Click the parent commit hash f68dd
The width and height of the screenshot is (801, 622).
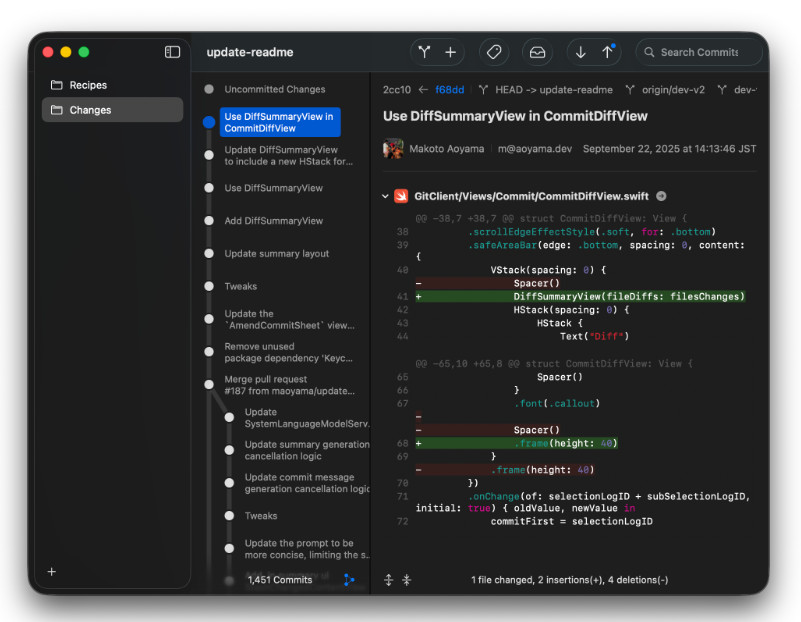pyautogui.click(x=450, y=90)
